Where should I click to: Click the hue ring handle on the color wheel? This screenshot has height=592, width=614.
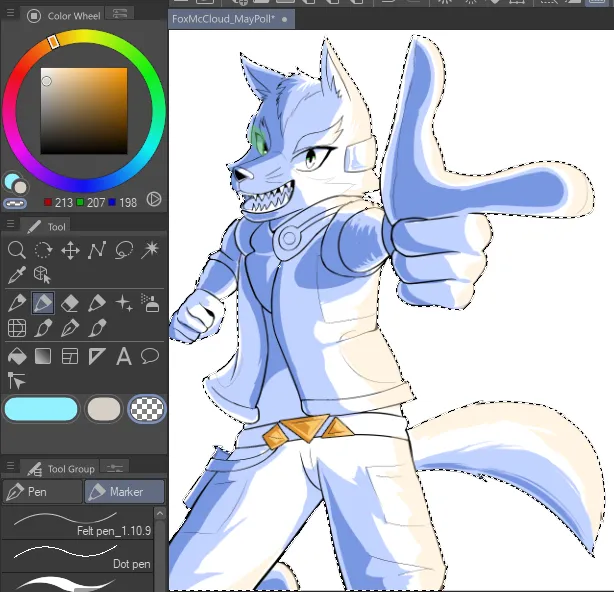click(54, 42)
